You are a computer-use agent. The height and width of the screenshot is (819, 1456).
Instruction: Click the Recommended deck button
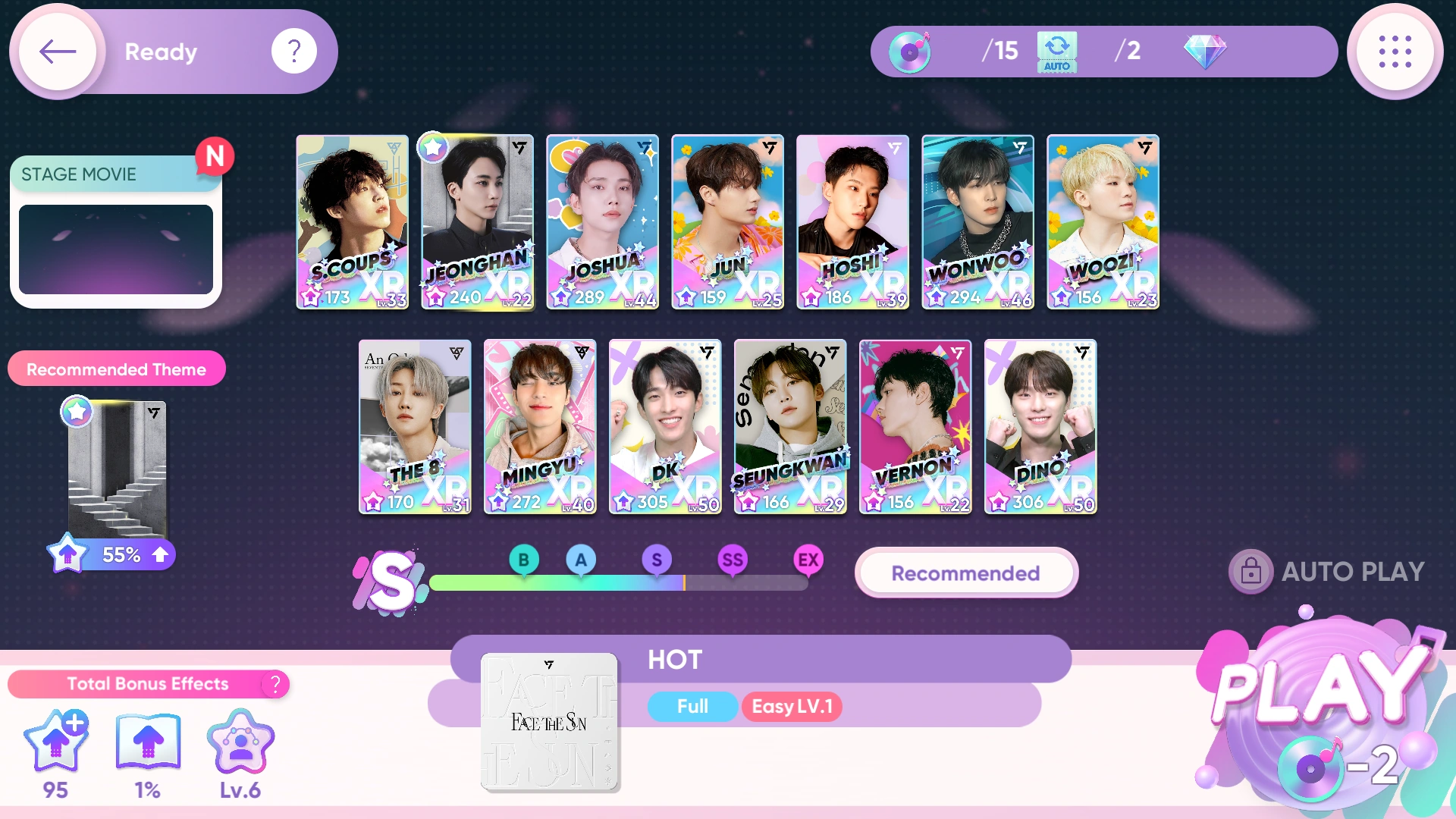click(965, 573)
